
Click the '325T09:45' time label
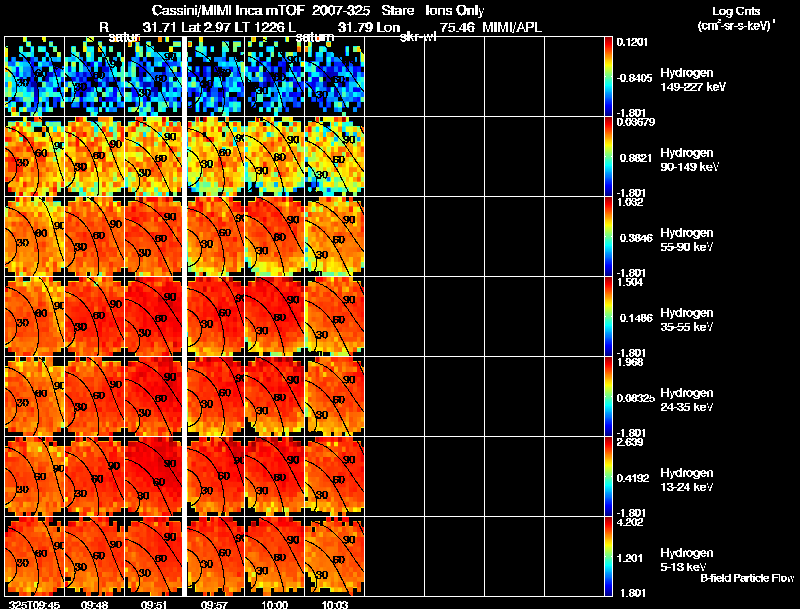[34, 605]
